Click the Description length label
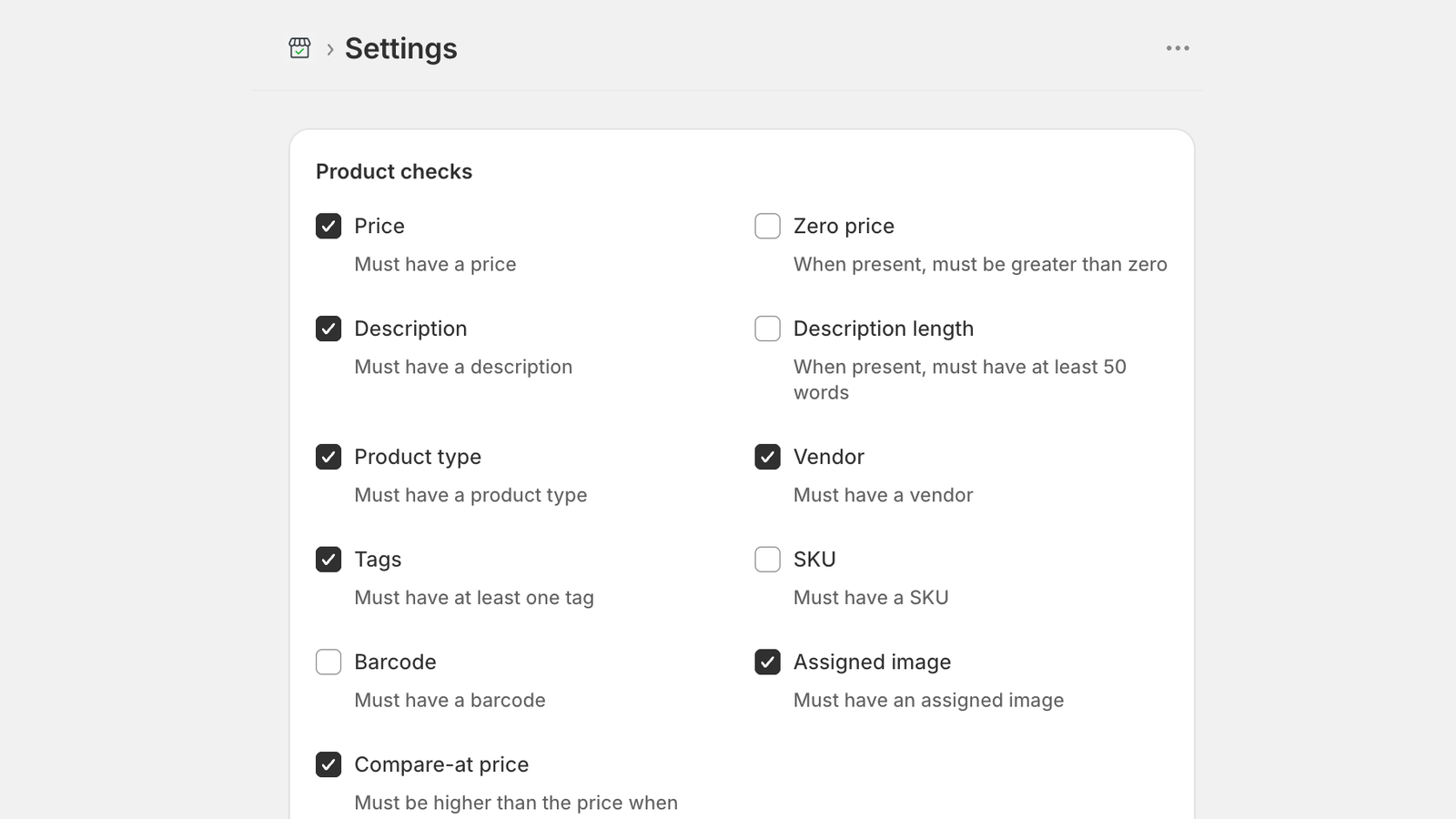The width and height of the screenshot is (1456, 819). pos(884,329)
